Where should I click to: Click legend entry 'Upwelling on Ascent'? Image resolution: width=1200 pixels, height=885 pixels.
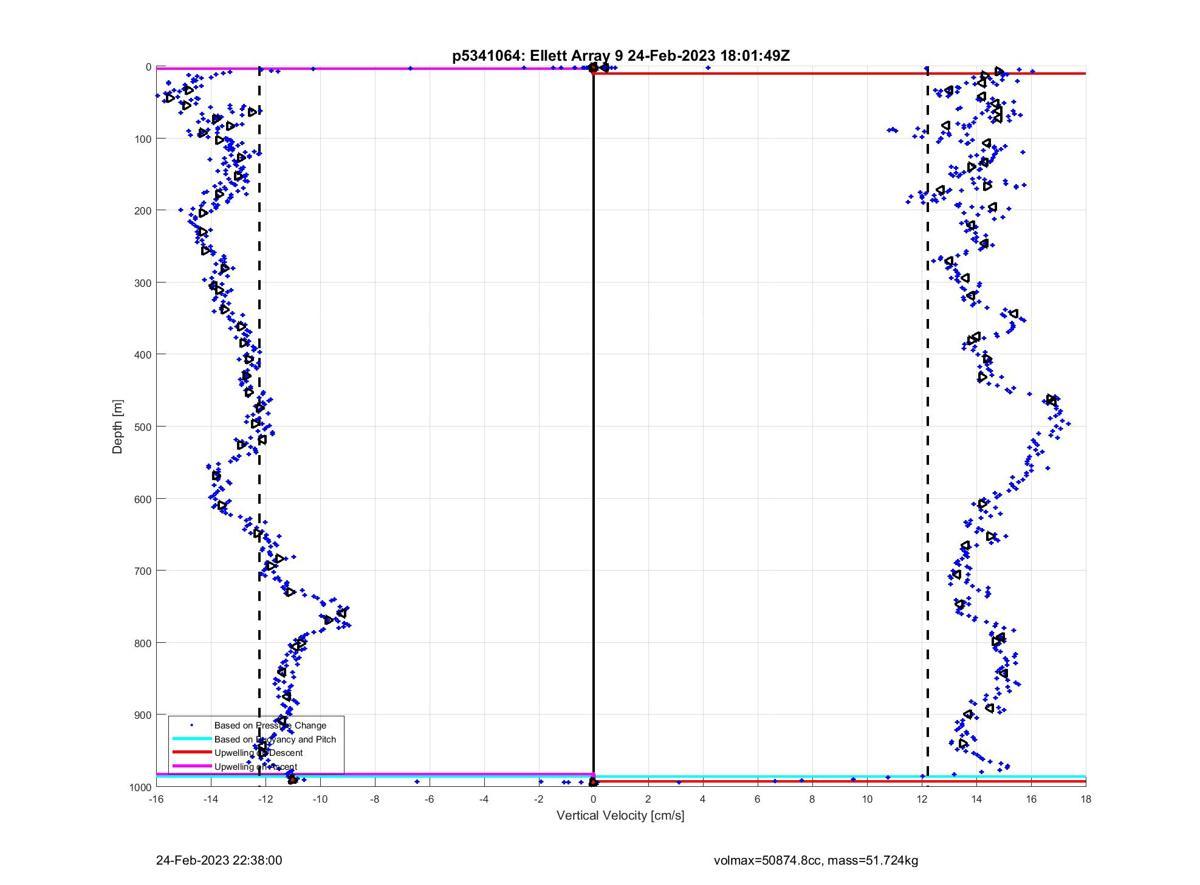pos(255,767)
